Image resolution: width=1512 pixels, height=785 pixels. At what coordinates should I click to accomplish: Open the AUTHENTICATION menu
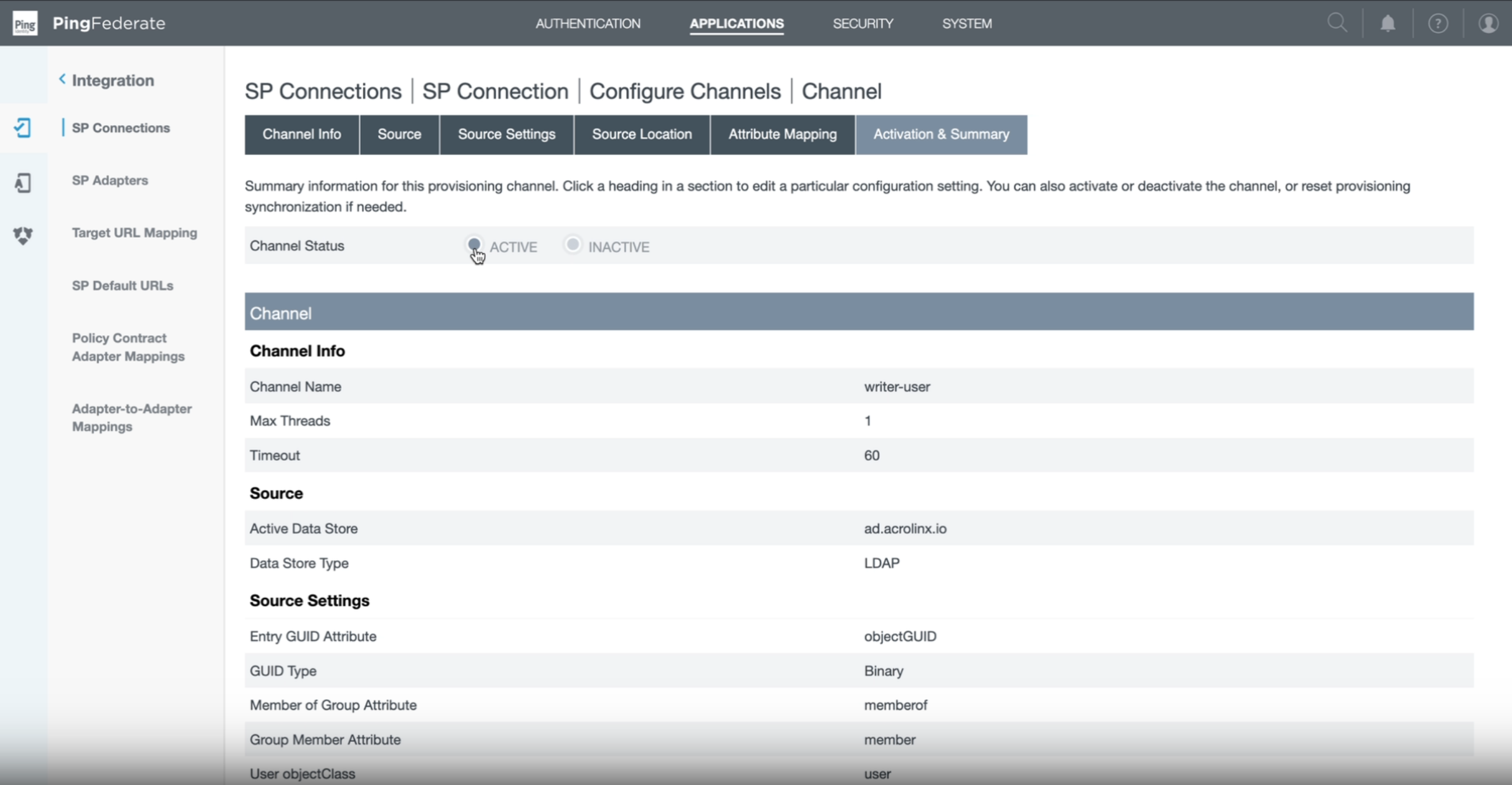click(x=588, y=23)
